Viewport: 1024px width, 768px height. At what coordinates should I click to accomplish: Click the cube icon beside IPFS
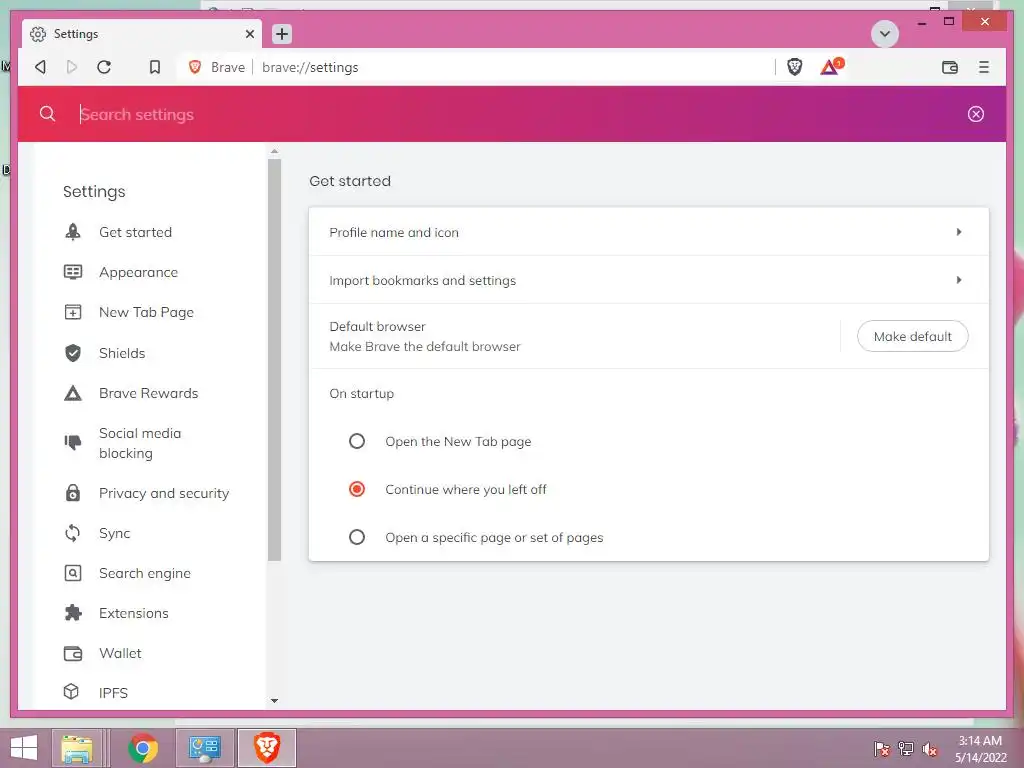(71, 691)
